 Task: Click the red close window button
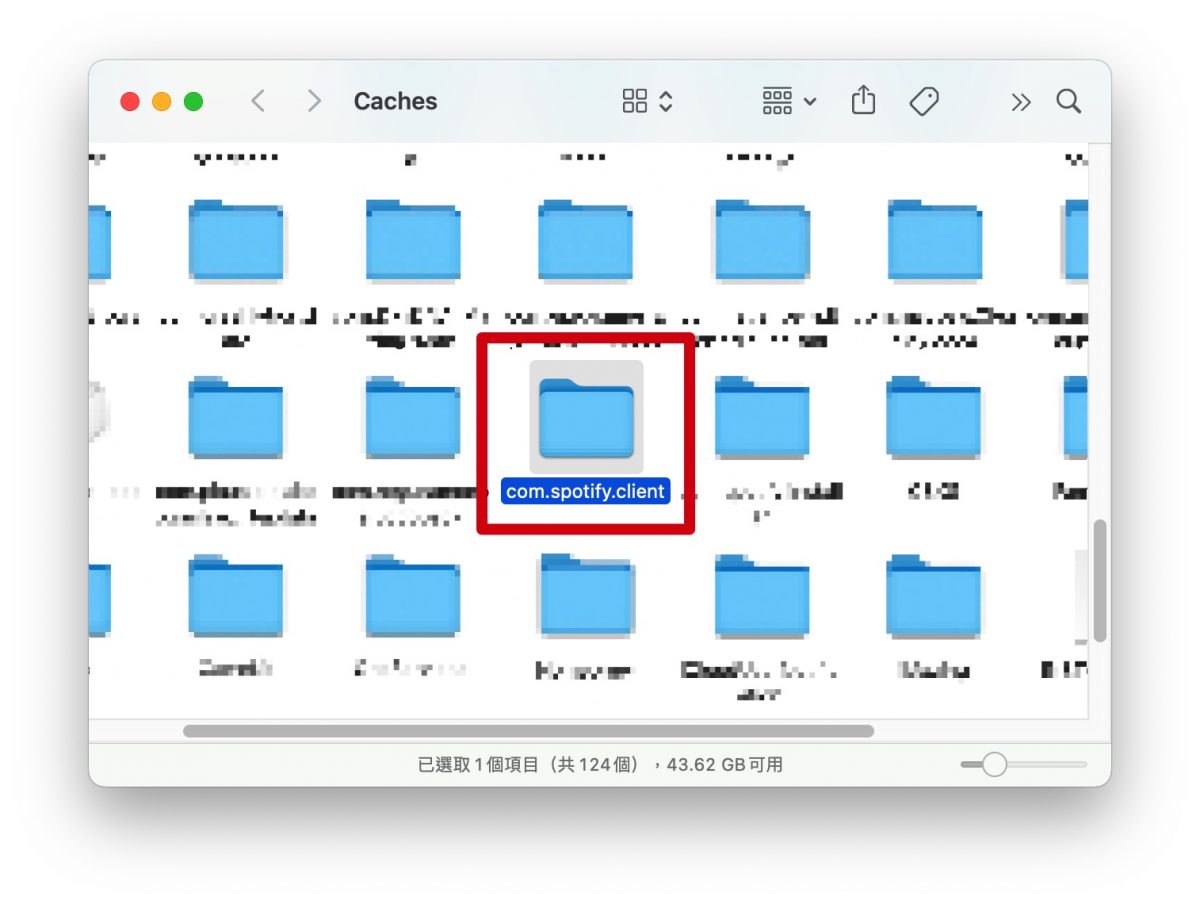[x=129, y=101]
